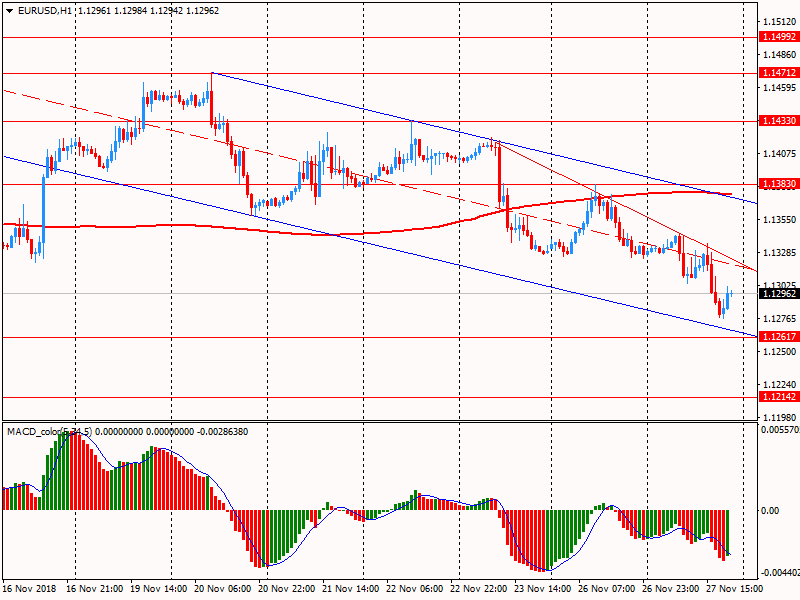Click the 16 Nov 21:00 time label

tap(94, 589)
